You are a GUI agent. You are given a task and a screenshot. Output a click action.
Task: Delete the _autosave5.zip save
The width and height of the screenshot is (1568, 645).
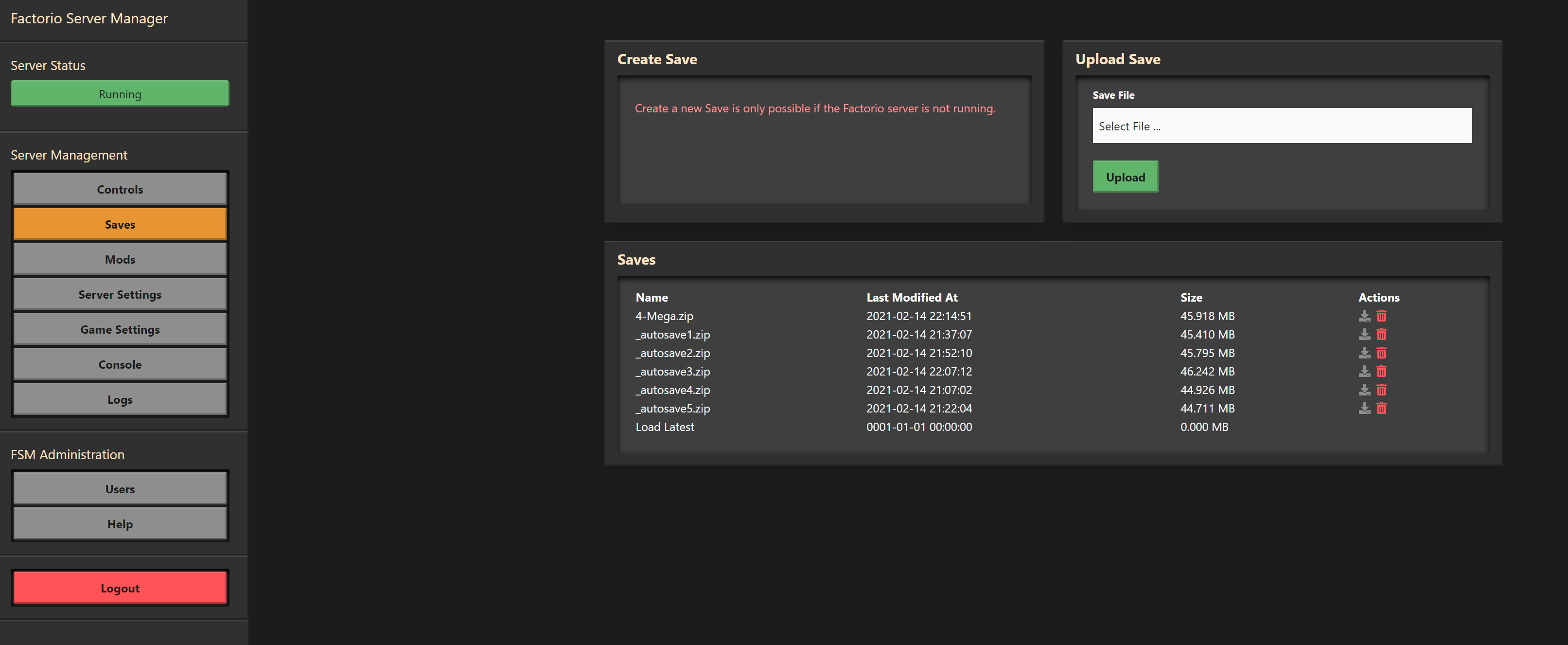coord(1381,409)
